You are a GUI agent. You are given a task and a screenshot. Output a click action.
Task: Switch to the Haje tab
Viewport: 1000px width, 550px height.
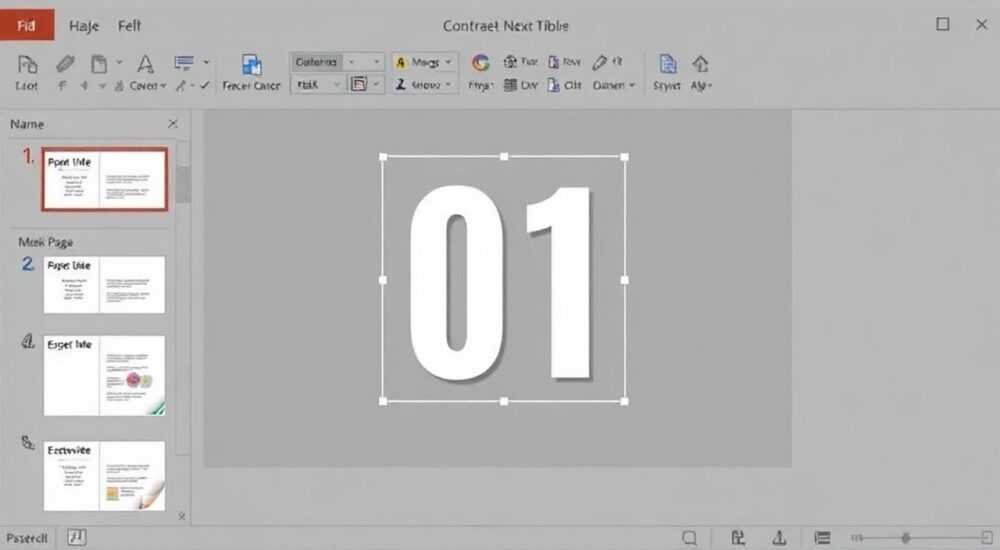click(84, 26)
